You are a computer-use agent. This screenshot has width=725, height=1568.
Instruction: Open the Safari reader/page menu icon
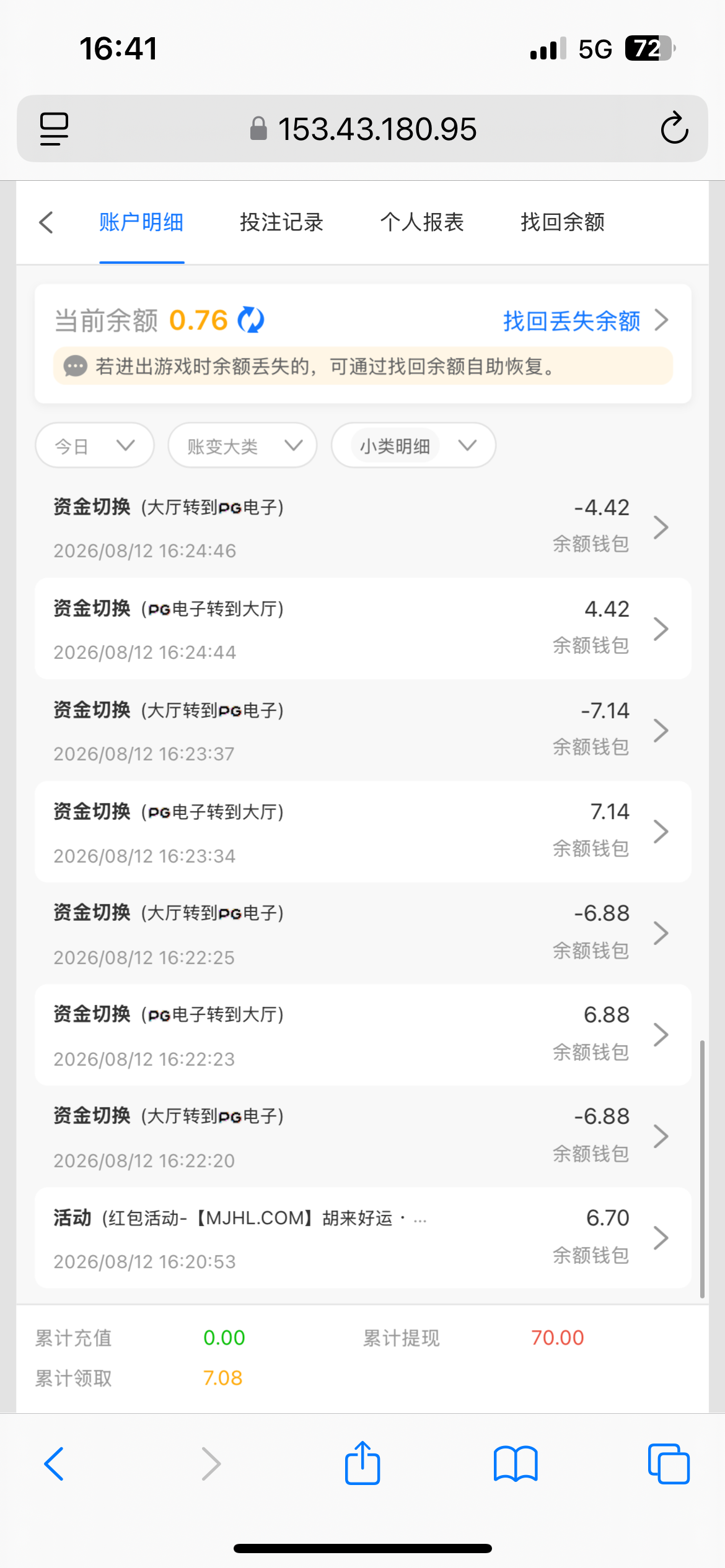[x=54, y=129]
